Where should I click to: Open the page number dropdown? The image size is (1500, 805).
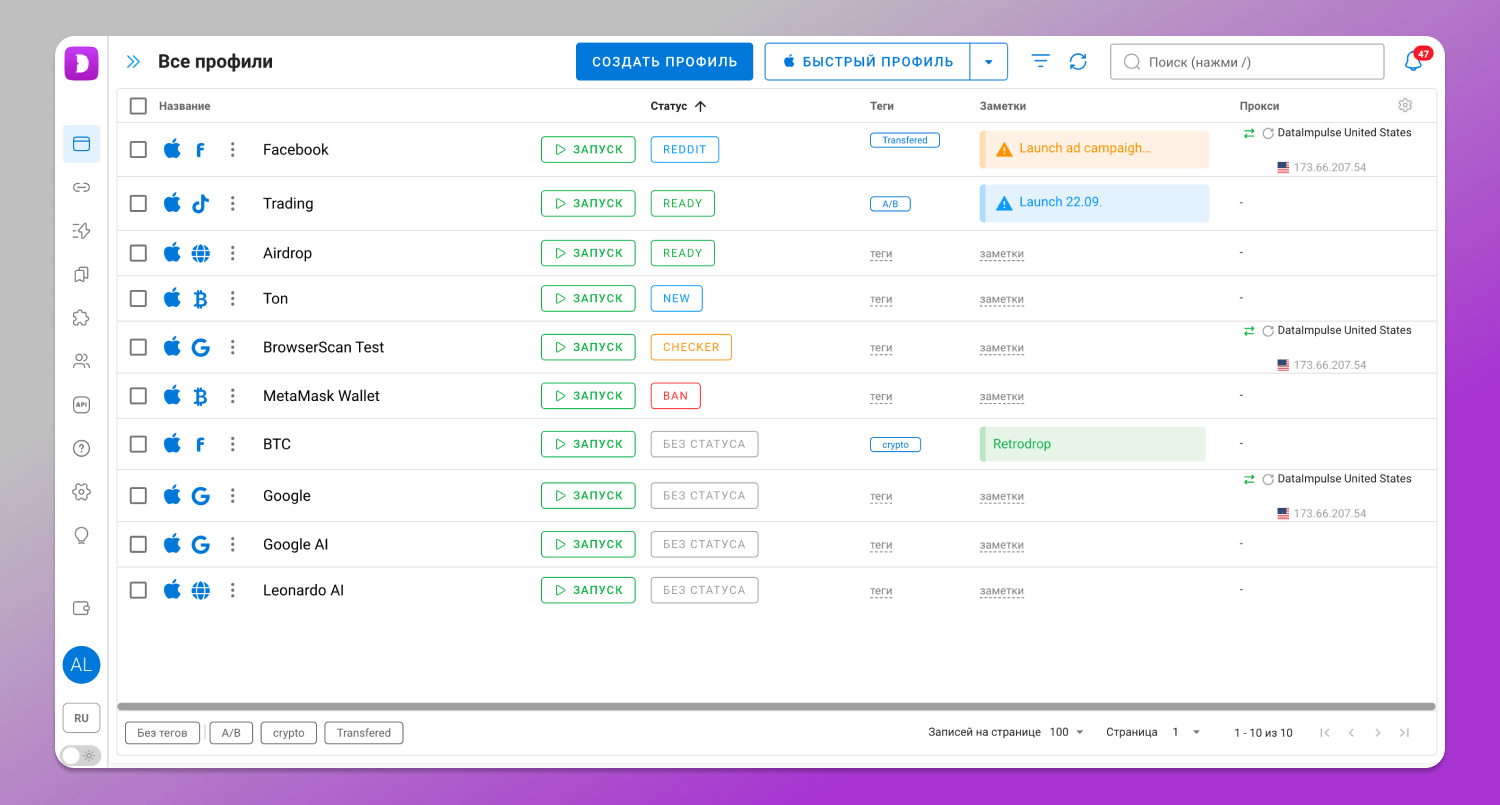click(1186, 732)
